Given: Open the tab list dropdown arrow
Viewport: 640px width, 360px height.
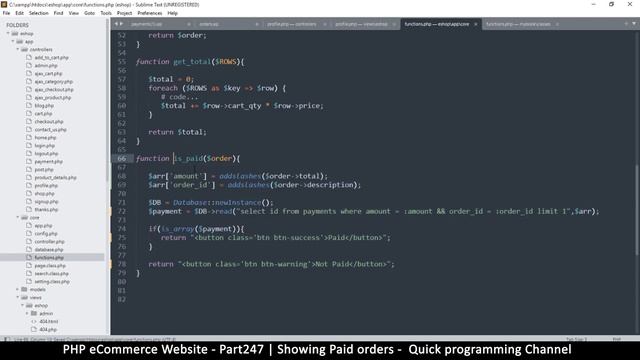Looking at the screenshot, I should pyautogui.click(x=634, y=24).
